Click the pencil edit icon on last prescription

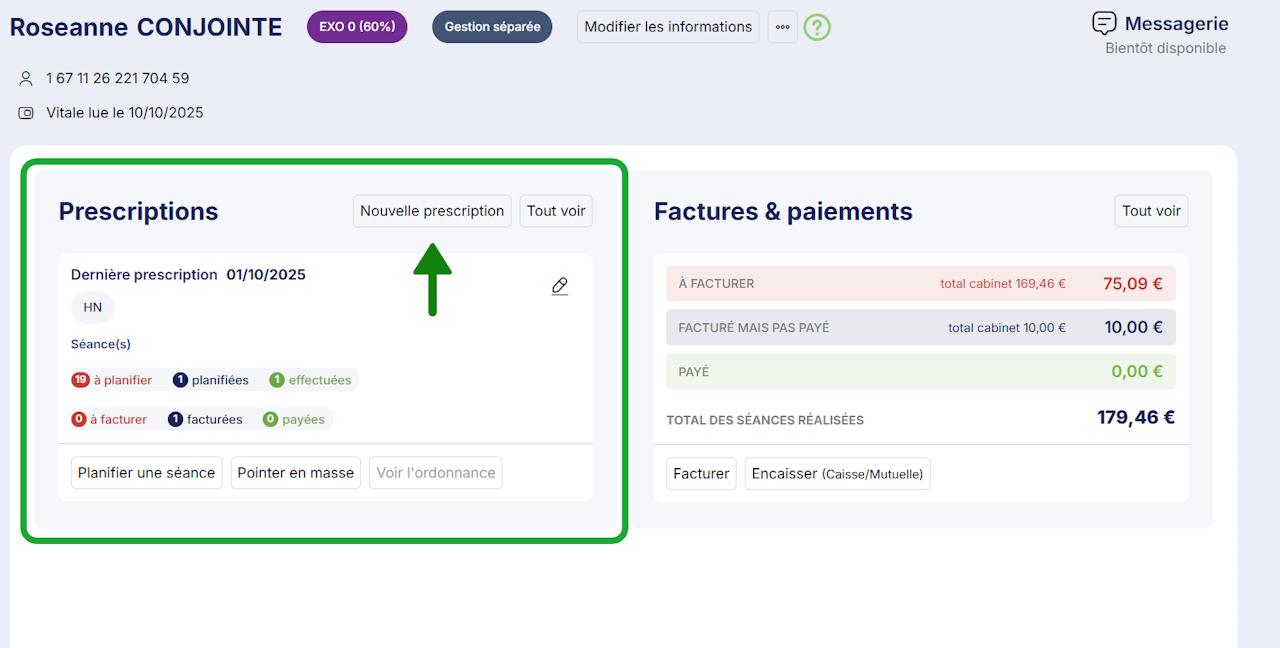[560, 287]
